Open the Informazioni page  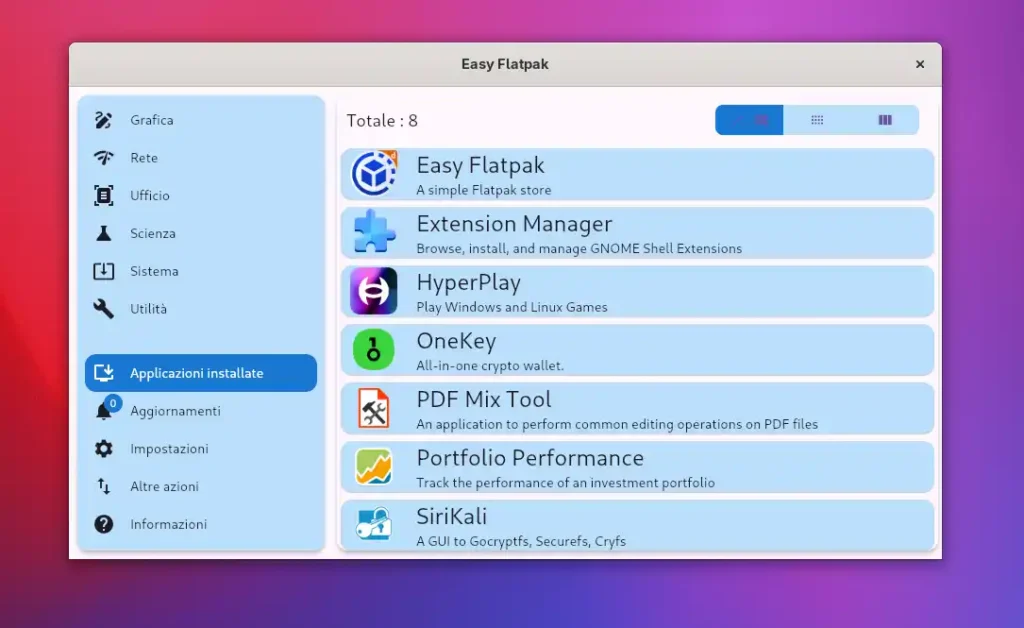coord(168,524)
